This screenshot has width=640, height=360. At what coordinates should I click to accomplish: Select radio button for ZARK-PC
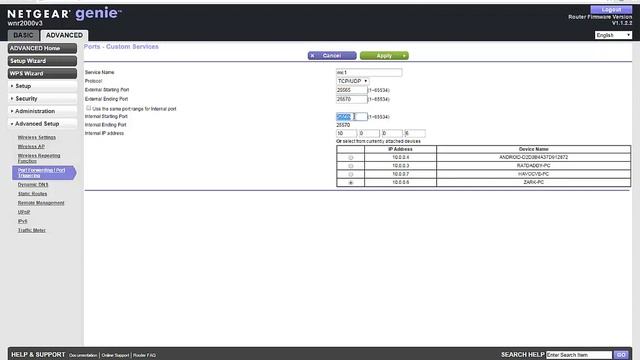(351, 183)
